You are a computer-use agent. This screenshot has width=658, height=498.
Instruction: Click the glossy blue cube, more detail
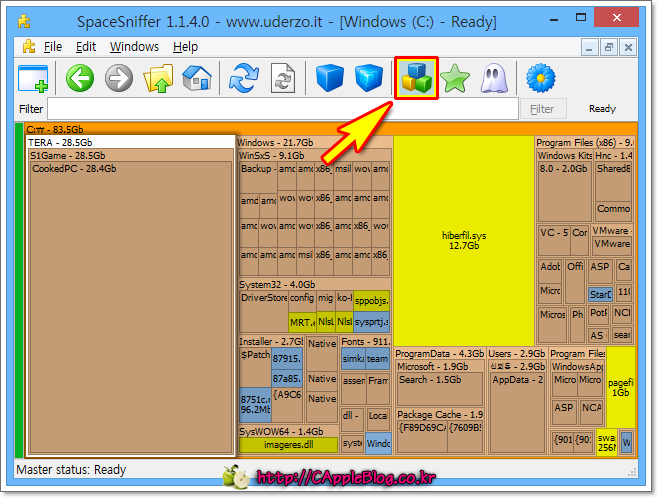click(x=369, y=78)
